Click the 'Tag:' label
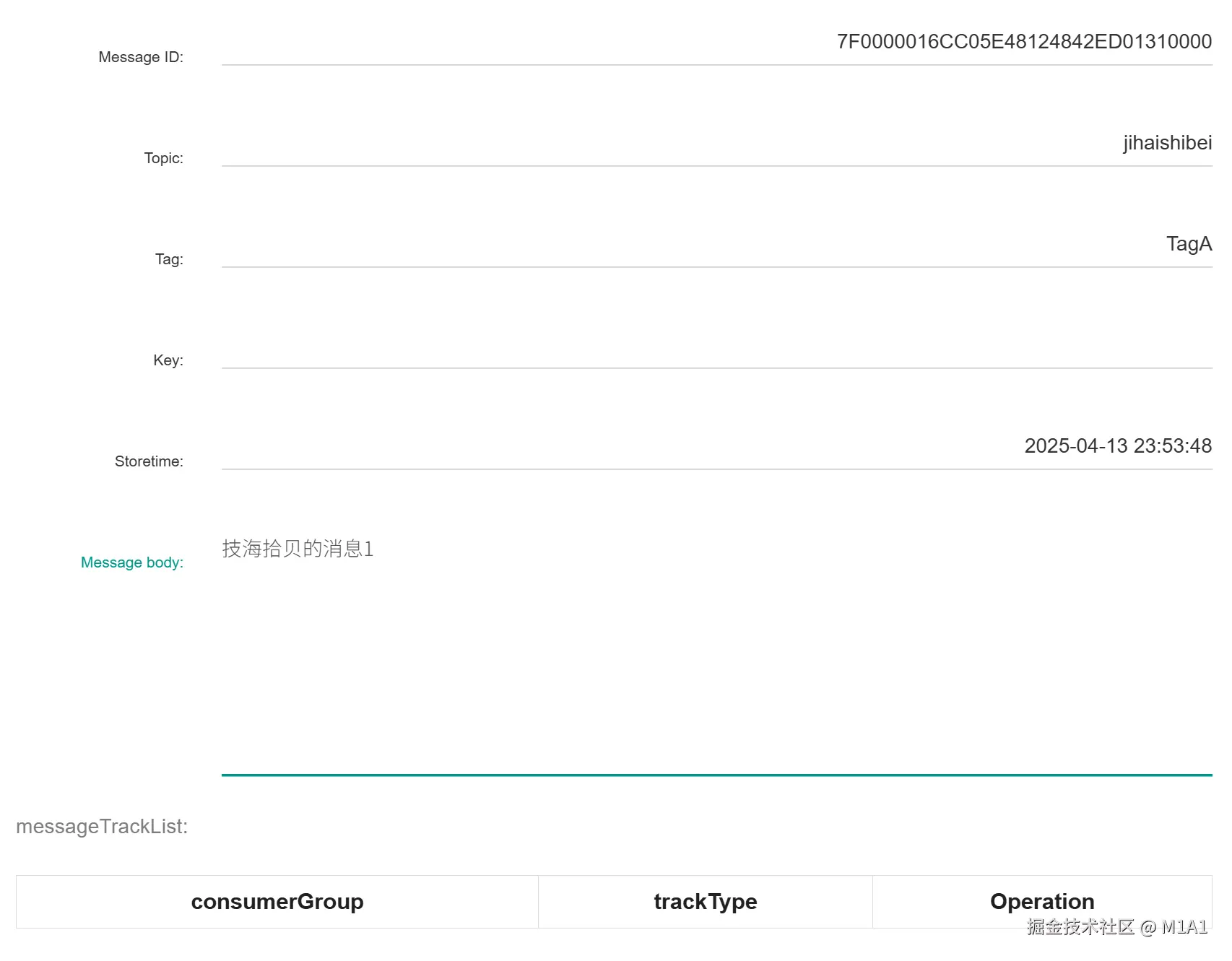 point(169,259)
